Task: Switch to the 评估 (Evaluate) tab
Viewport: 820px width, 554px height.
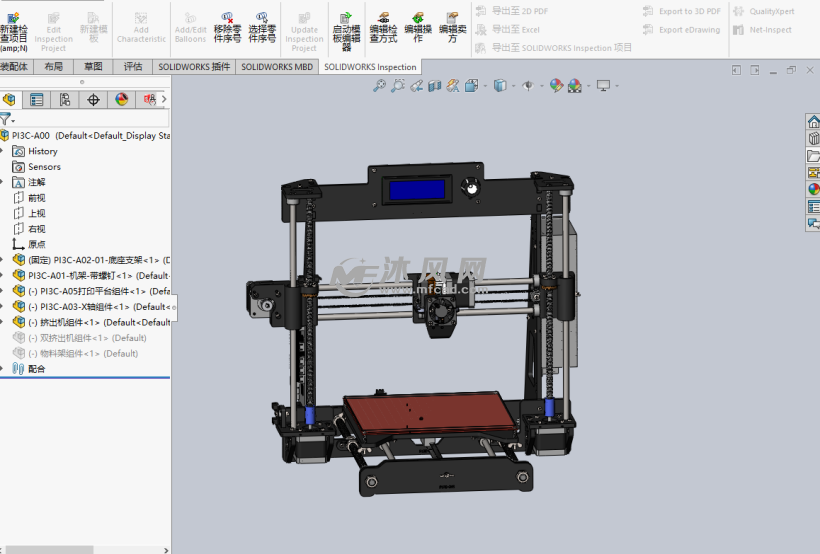Action: click(x=133, y=66)
